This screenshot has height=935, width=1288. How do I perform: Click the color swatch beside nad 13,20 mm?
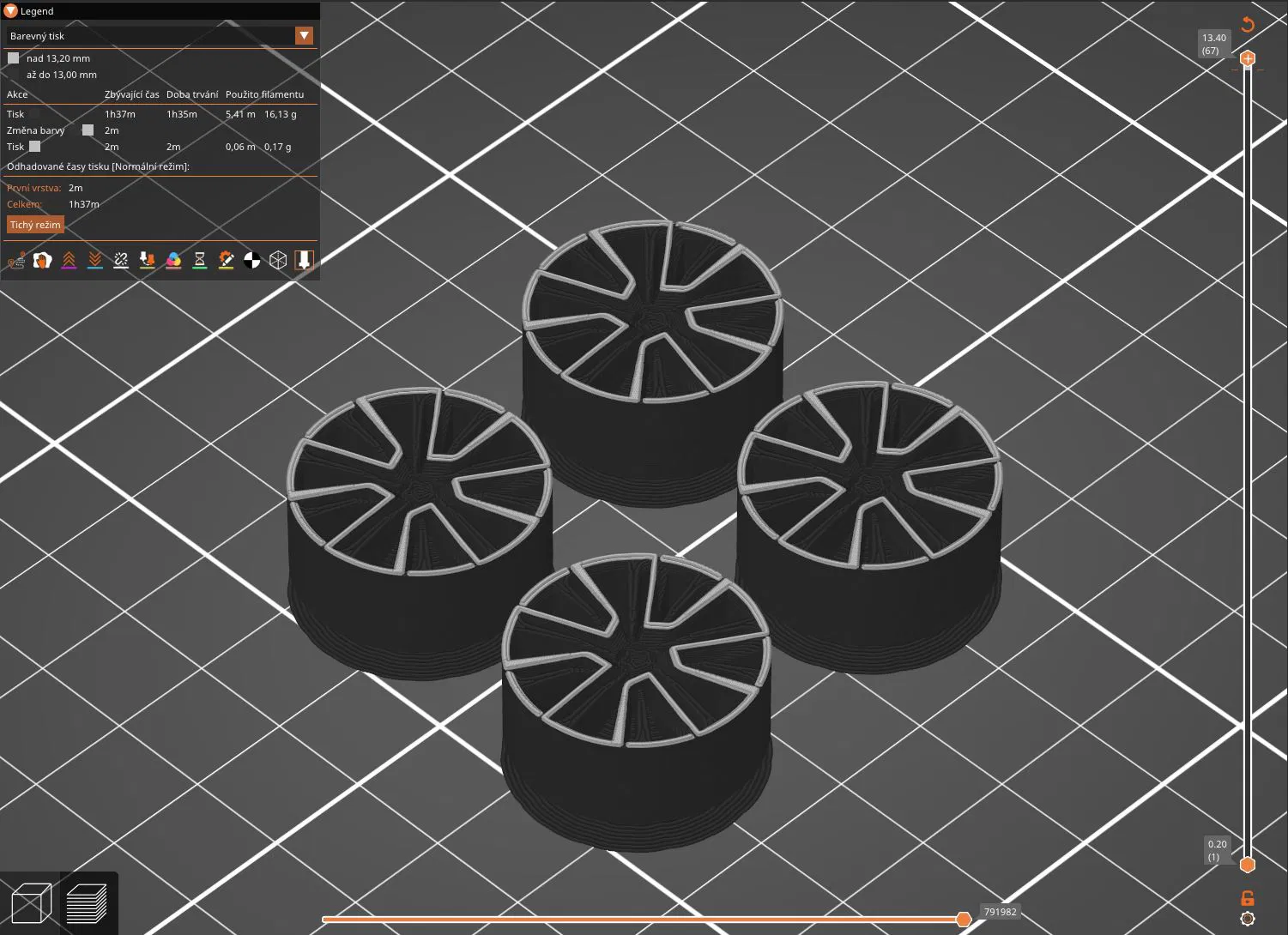click(x=13, y=58)
